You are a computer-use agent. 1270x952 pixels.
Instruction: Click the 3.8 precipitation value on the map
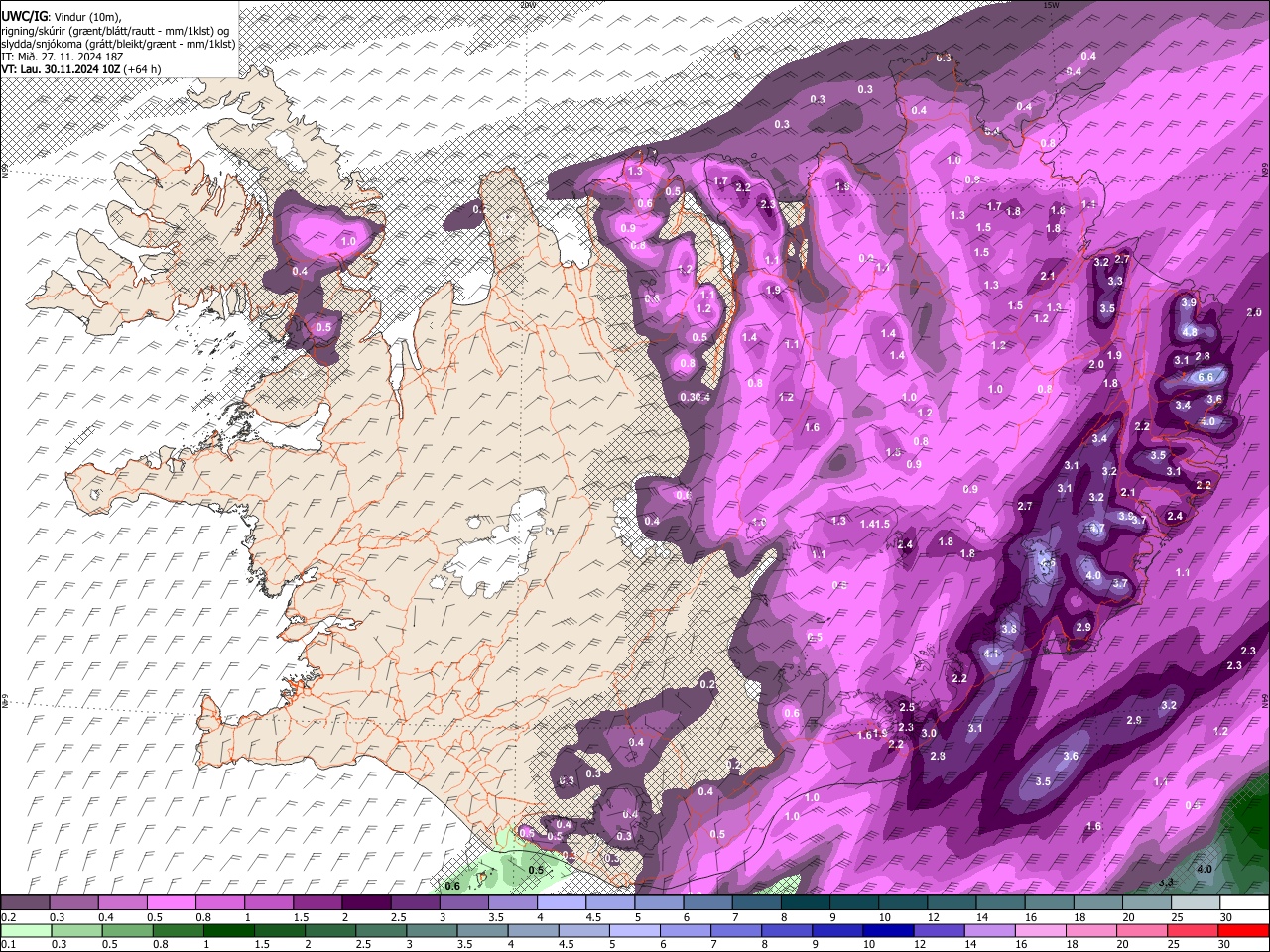click(1009, 629)
